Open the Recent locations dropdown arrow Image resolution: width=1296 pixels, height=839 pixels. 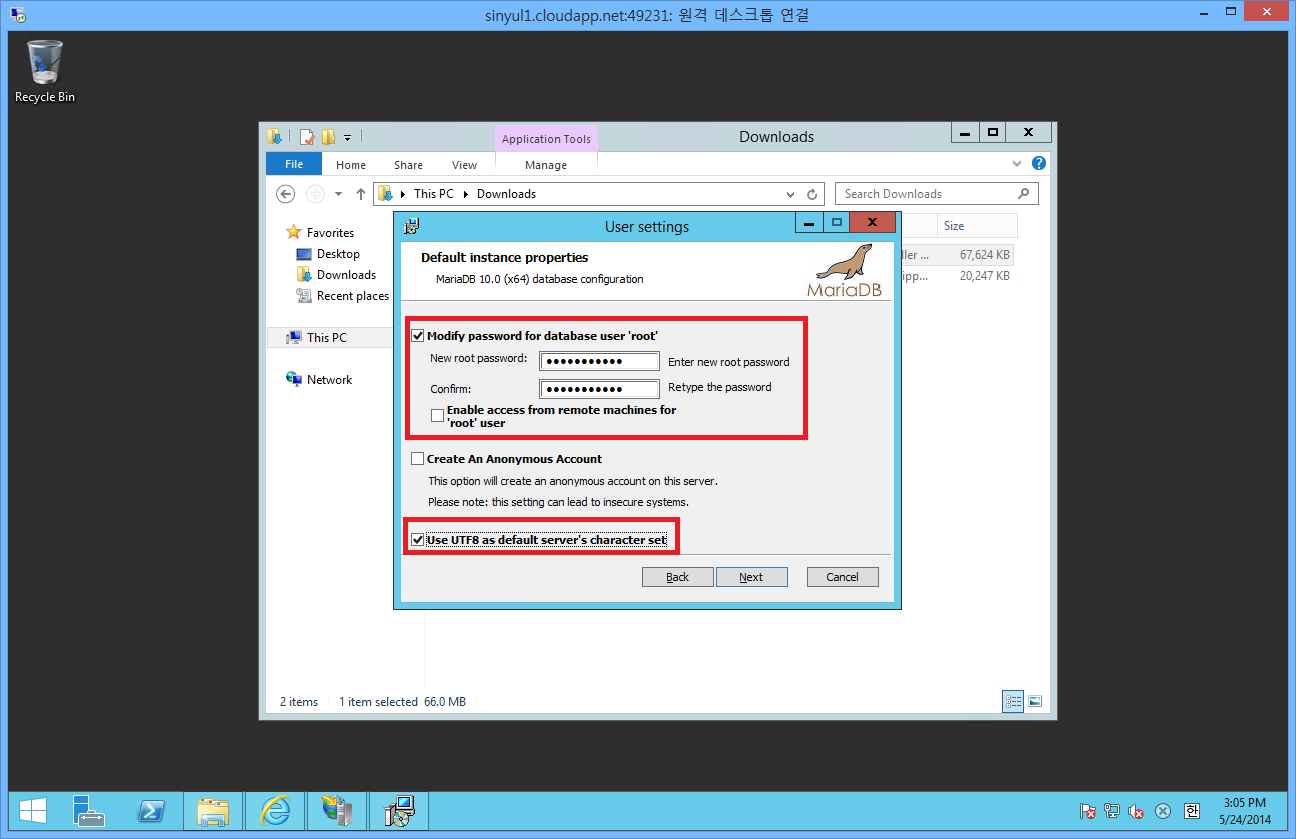(338, 194)
